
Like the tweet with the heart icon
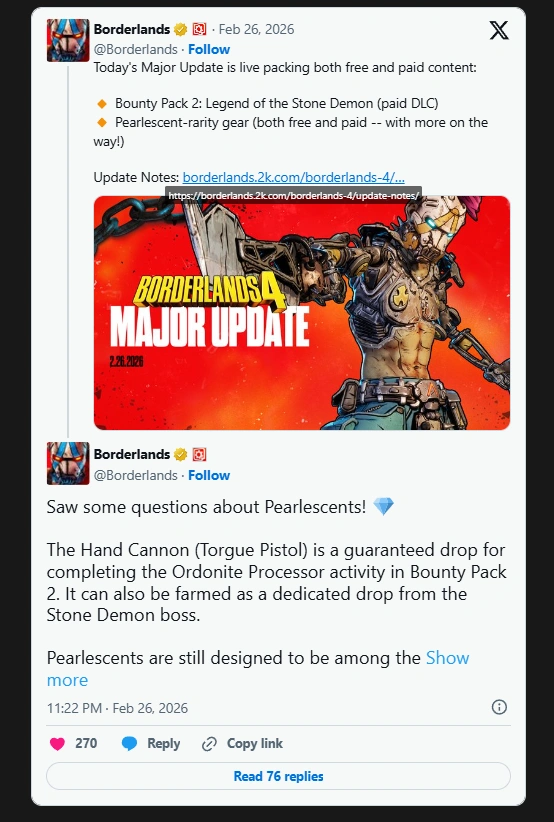(57, 743)
